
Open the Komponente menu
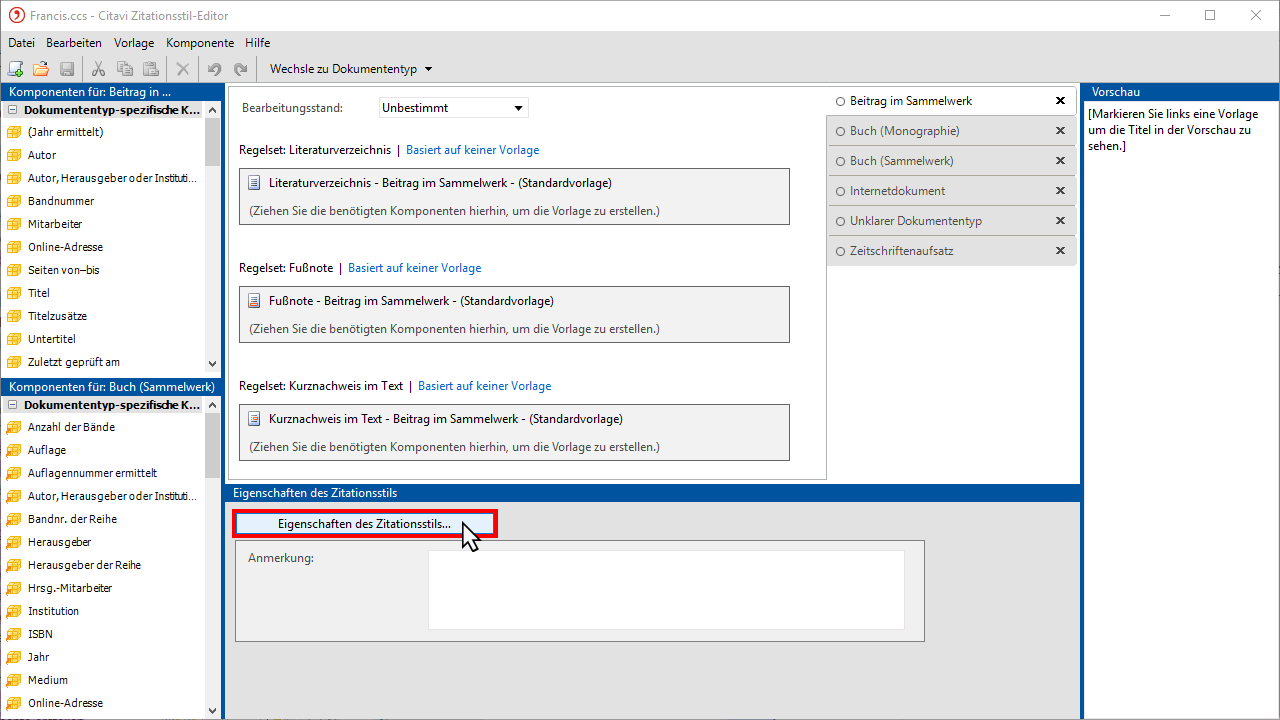[x=200, y=43]
